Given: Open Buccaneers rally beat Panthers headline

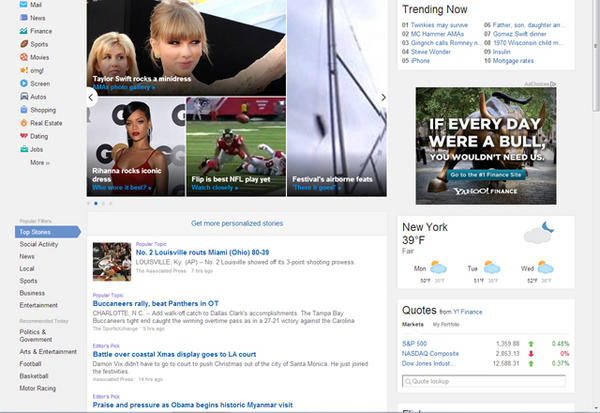Looking at the screenshot, I should tap(156, 304).
